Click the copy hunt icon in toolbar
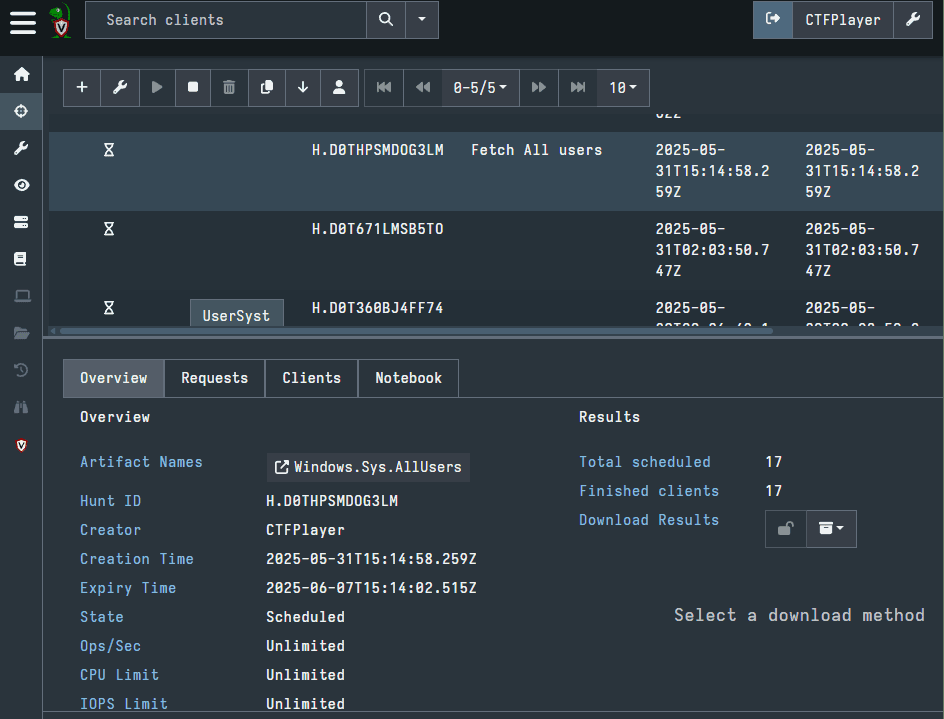944x719 pixels. tap(266, 88)
